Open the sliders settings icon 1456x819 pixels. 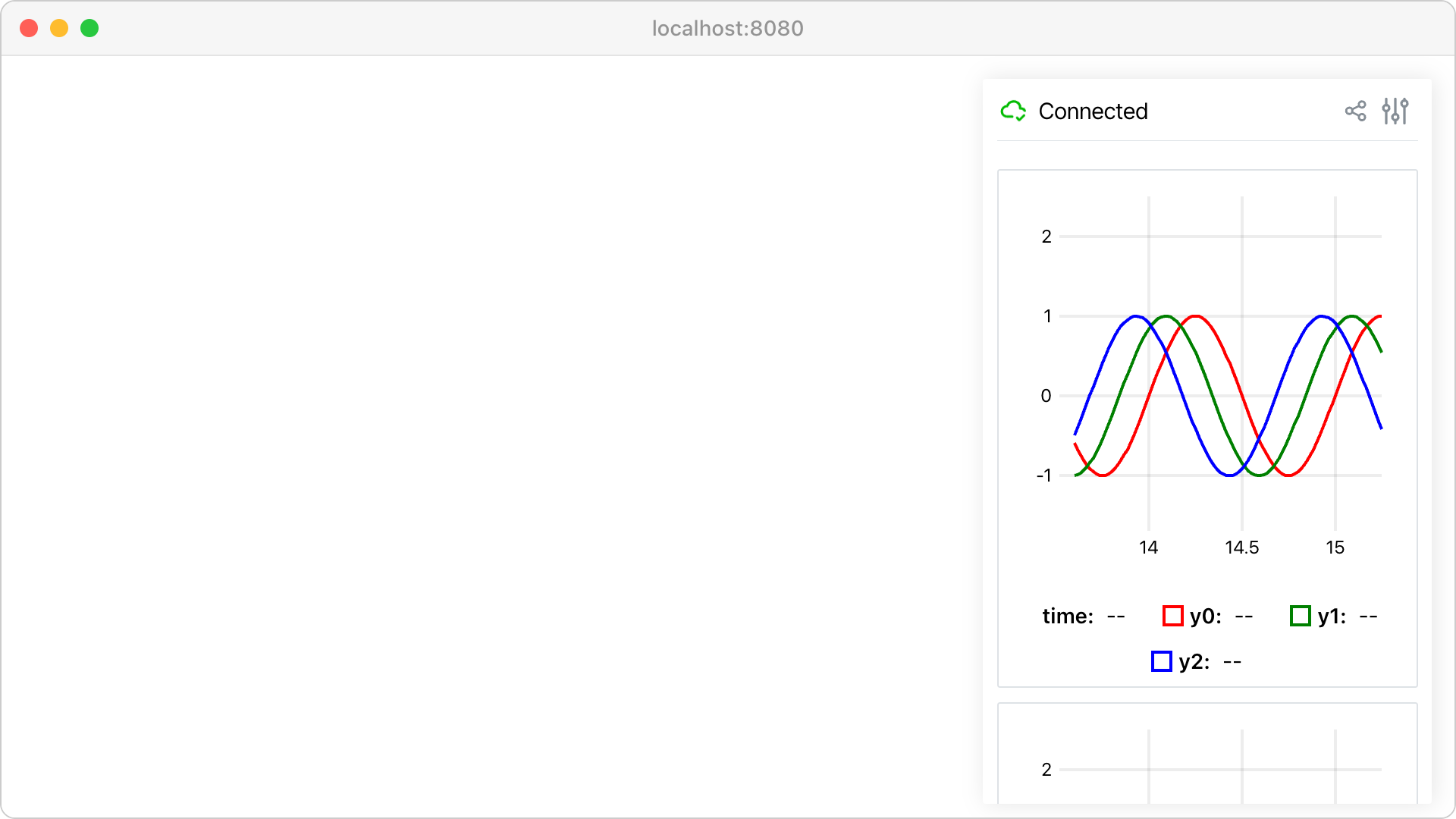tap(1395, 111)
